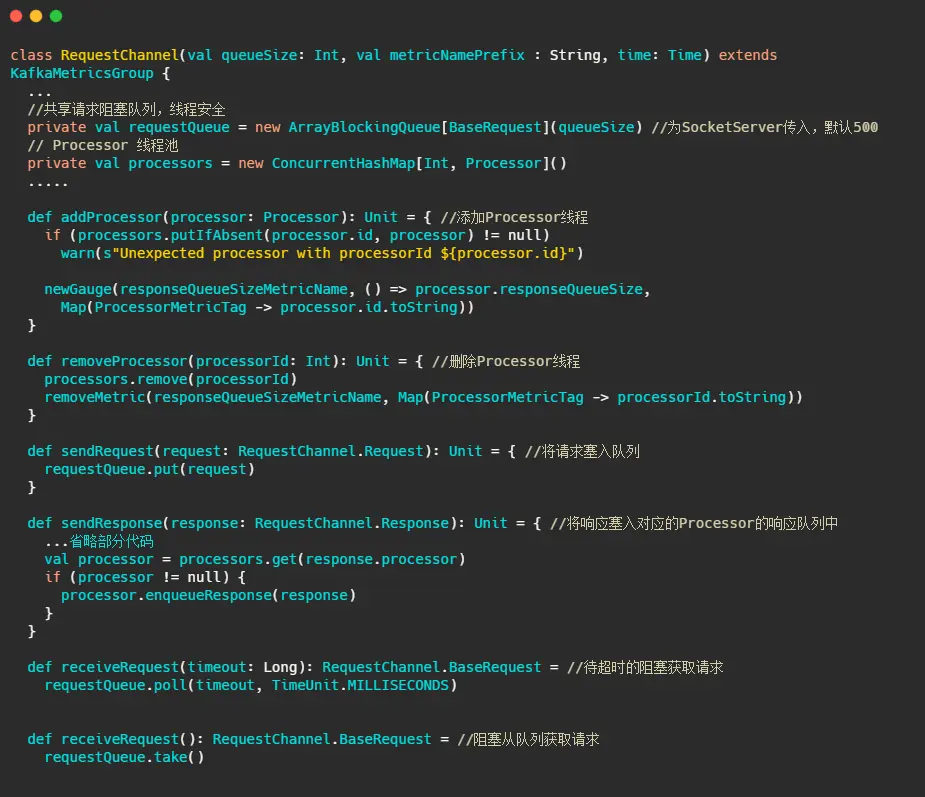Click the yellow minimize window dot

click(36, 16)
